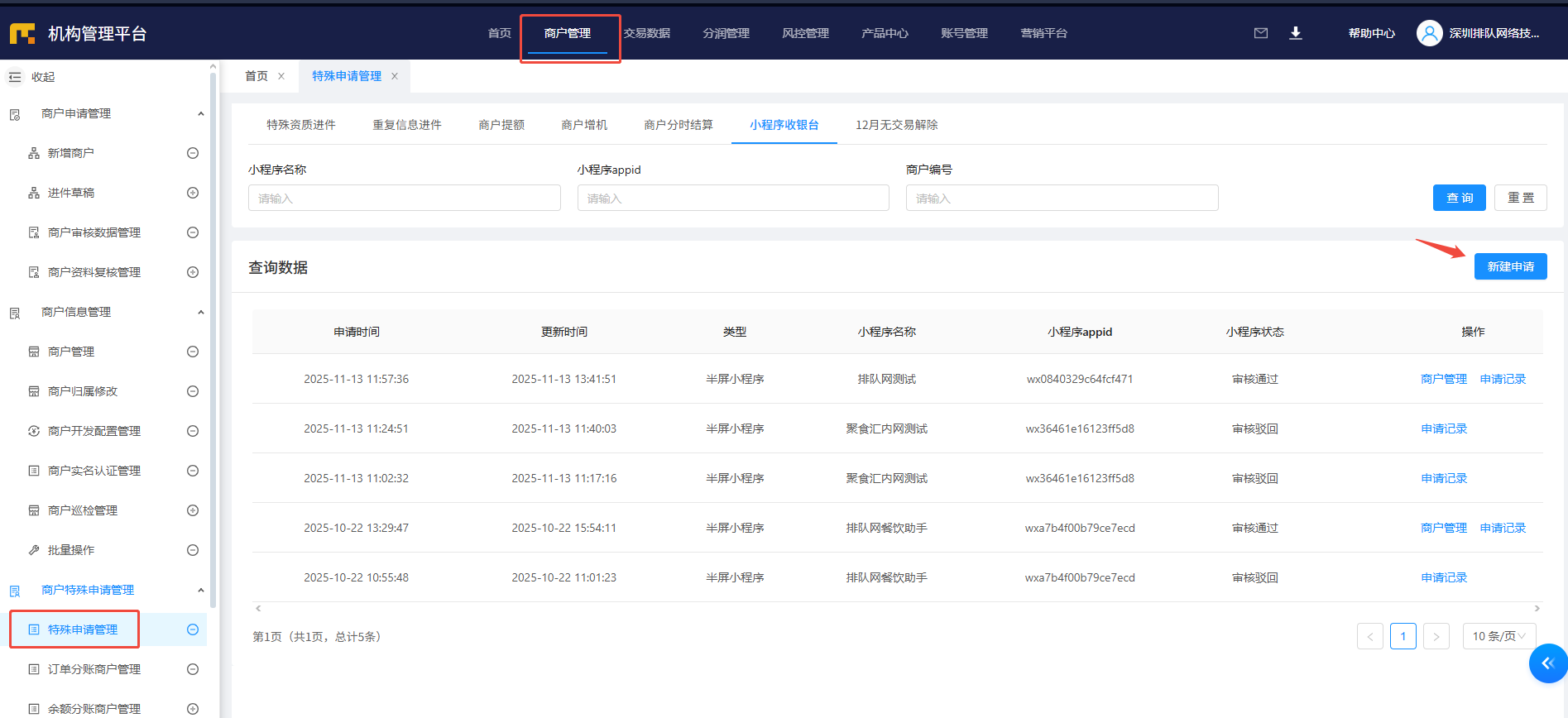Open 交易数据 in the top navigation
The width and height of the screenshot is (1568, 718).
point(647,33)
